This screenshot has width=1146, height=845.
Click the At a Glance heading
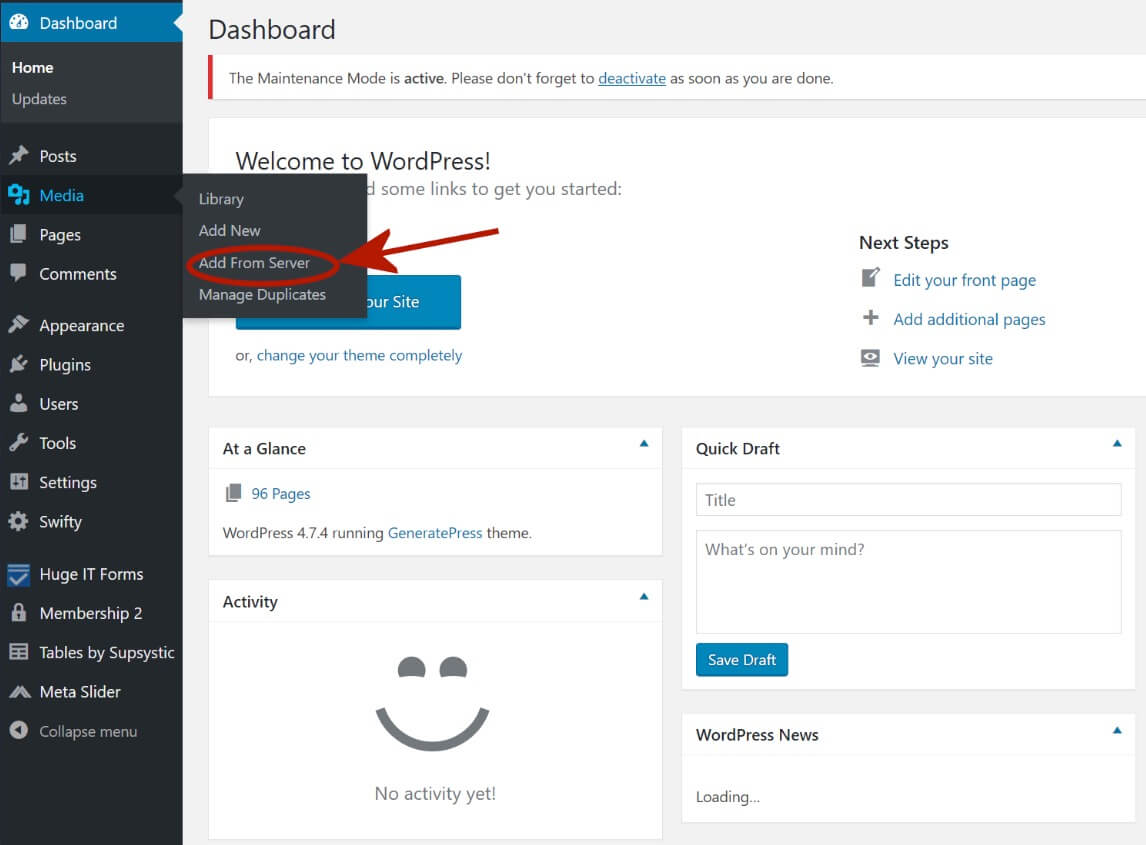[x=264, y=449]
